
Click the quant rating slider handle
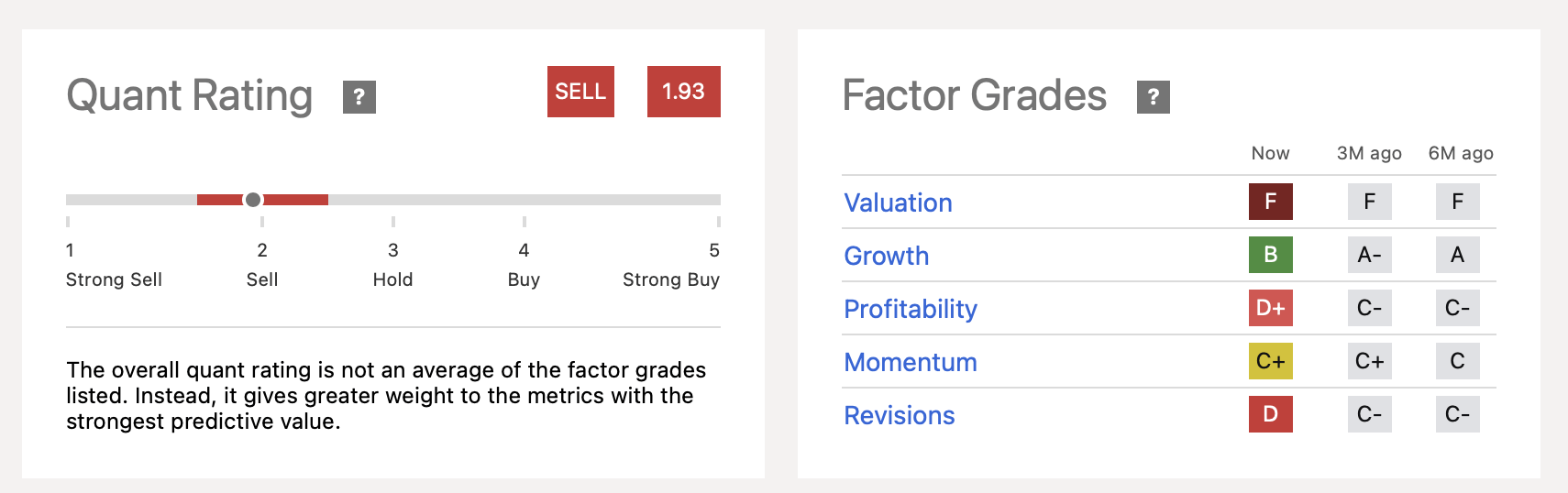click(x=253, y=200)
